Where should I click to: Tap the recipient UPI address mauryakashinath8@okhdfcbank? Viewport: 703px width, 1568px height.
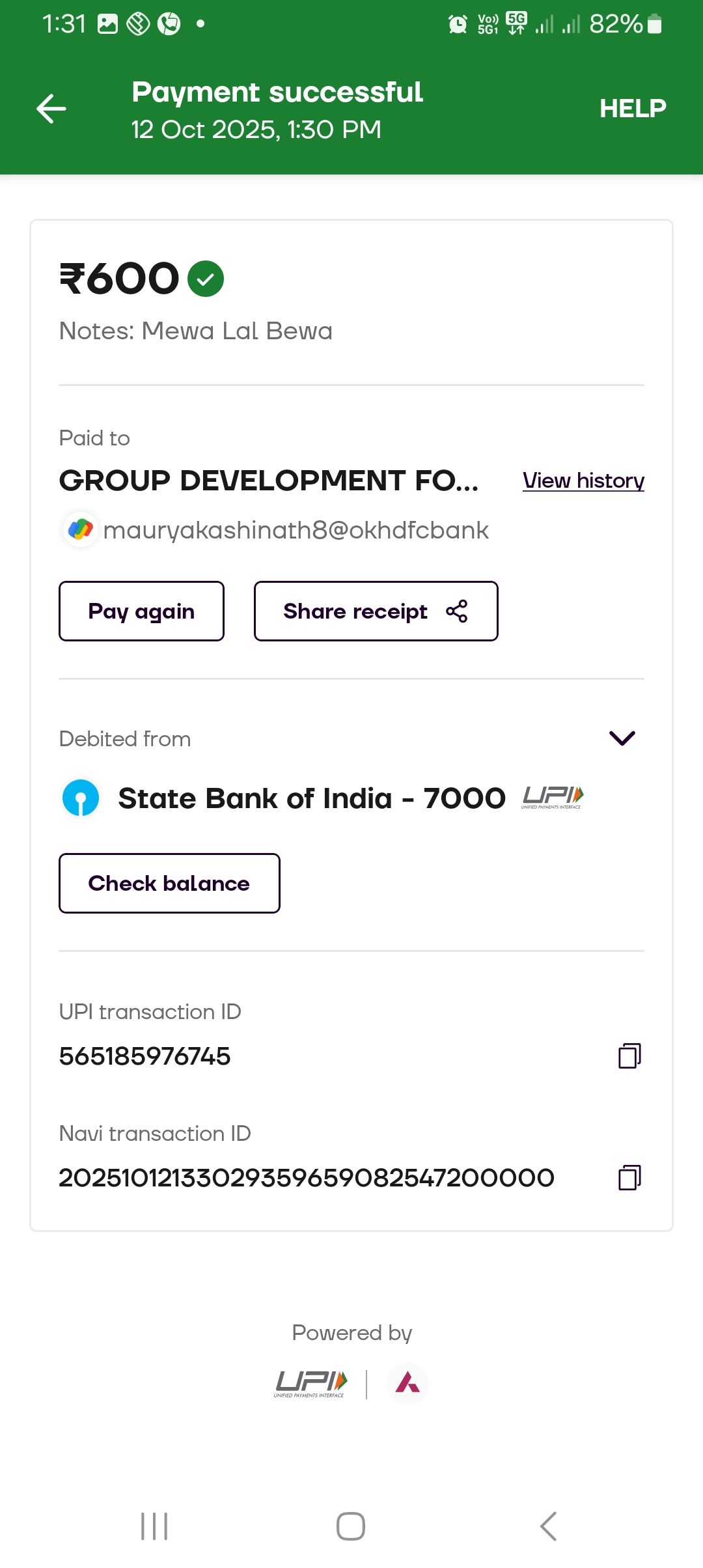(x=296, y=530)
